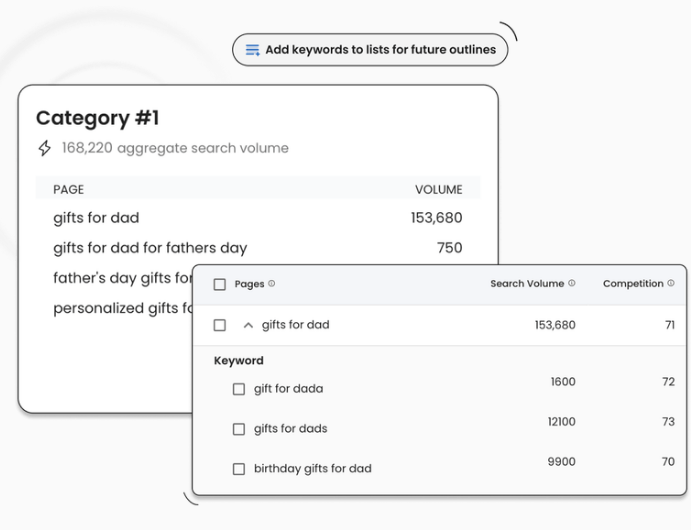Sort by the Search Volume column header
Screen dimensions: 691x530
pos(527,284)
